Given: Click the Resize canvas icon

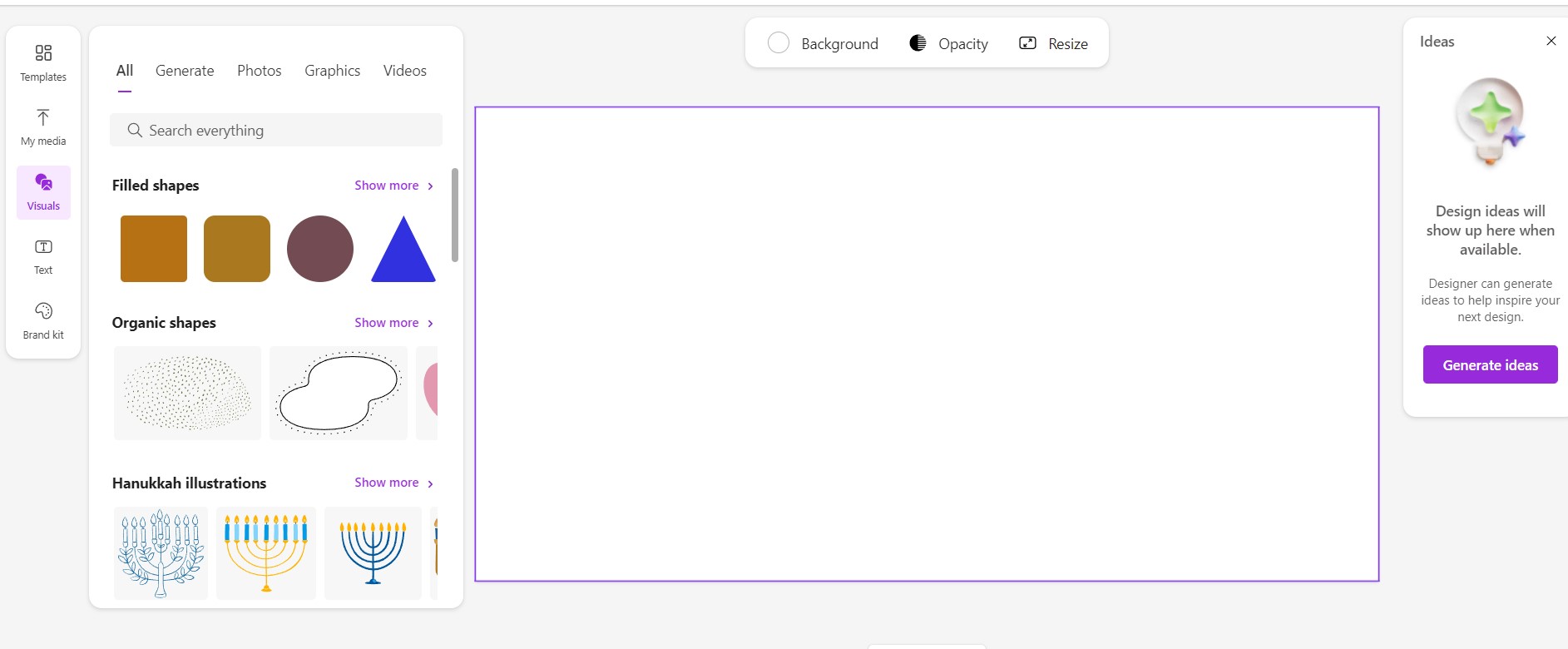Looking at the screenshot, I should coord(1027,43).
